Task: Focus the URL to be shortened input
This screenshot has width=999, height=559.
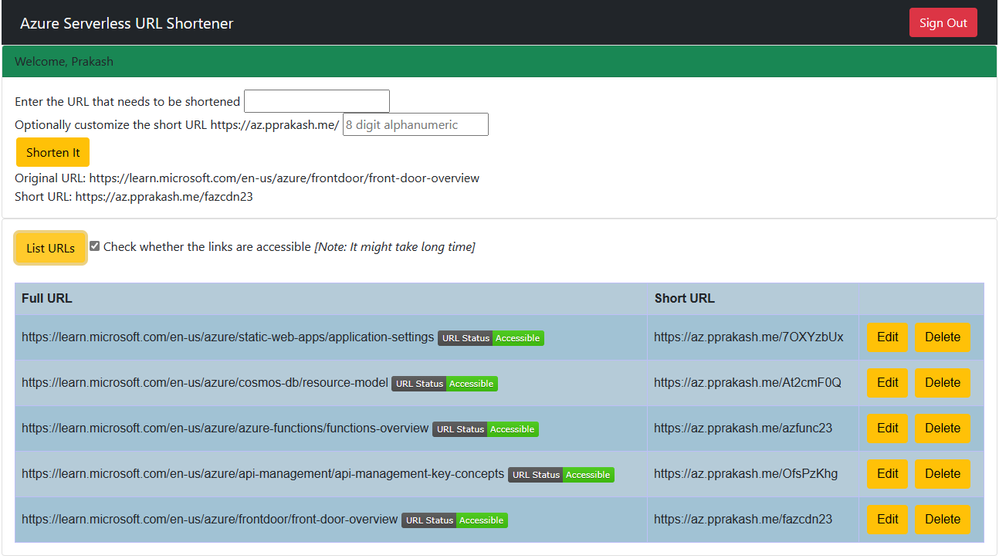Action: pyautogui.click(x=317, y=101)
